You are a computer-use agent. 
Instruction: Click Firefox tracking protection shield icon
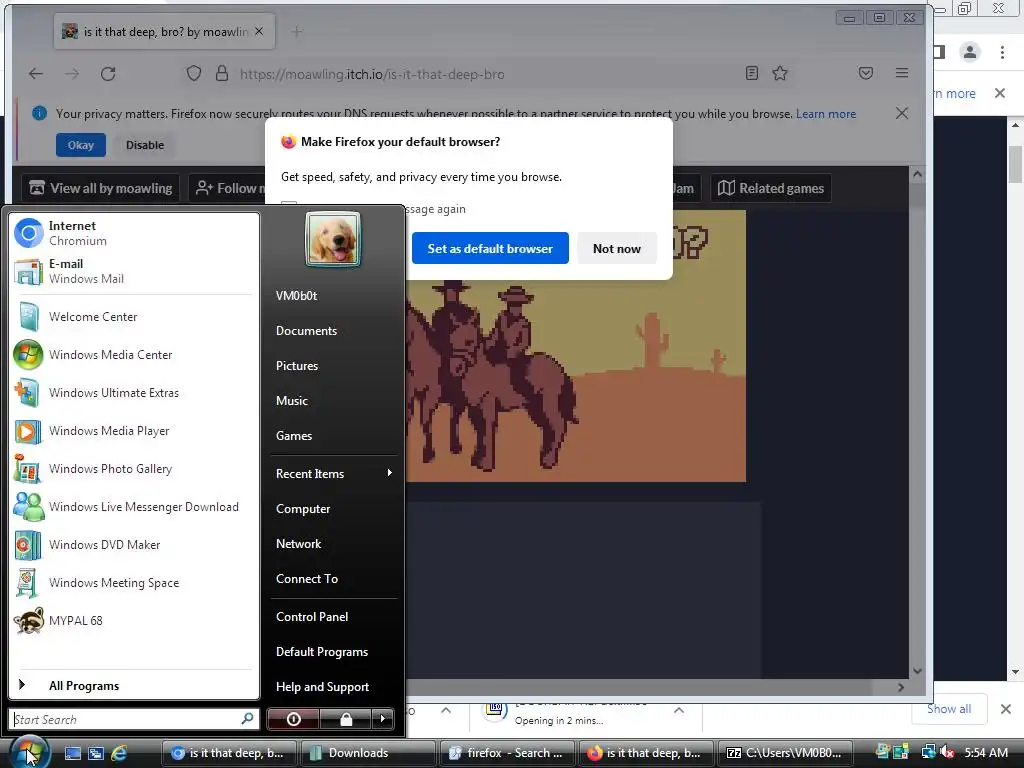193,74
